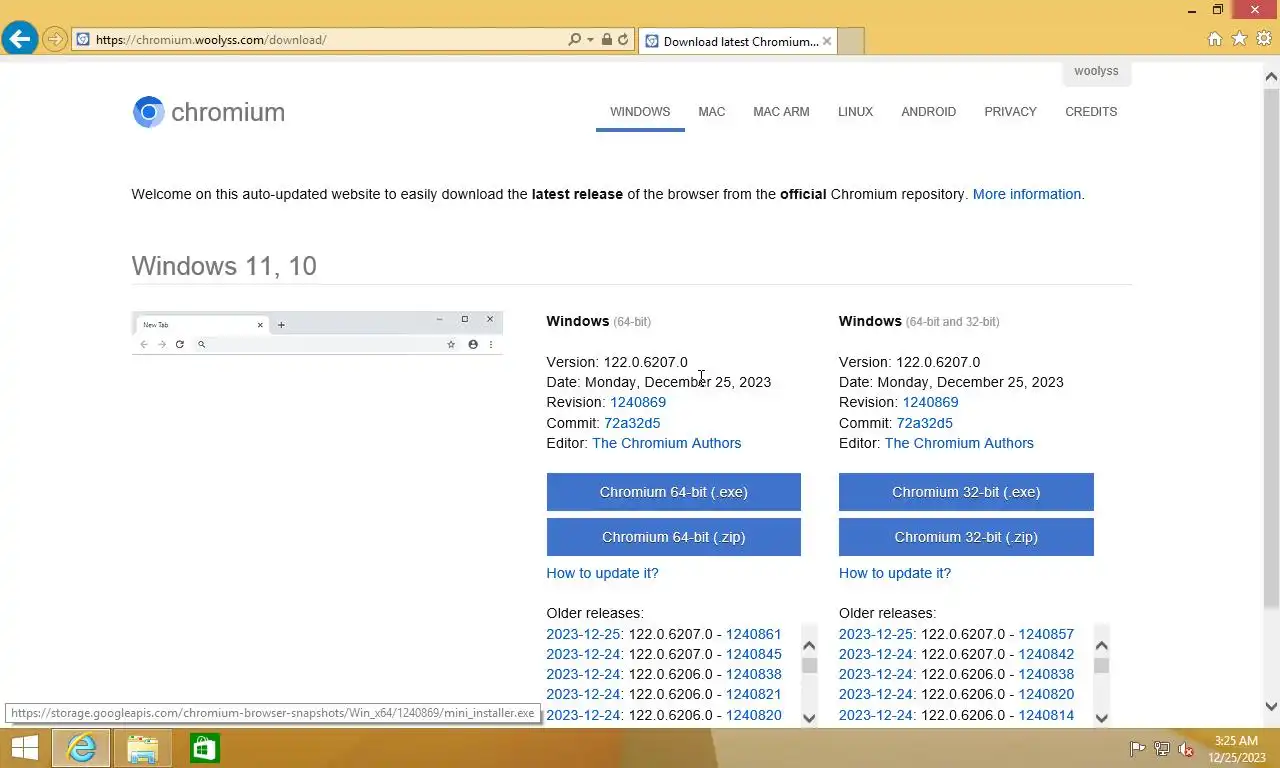Open the PRIVACY navigation item
The width and height of the screenshot is (1280, 768).
point(1010,112)
